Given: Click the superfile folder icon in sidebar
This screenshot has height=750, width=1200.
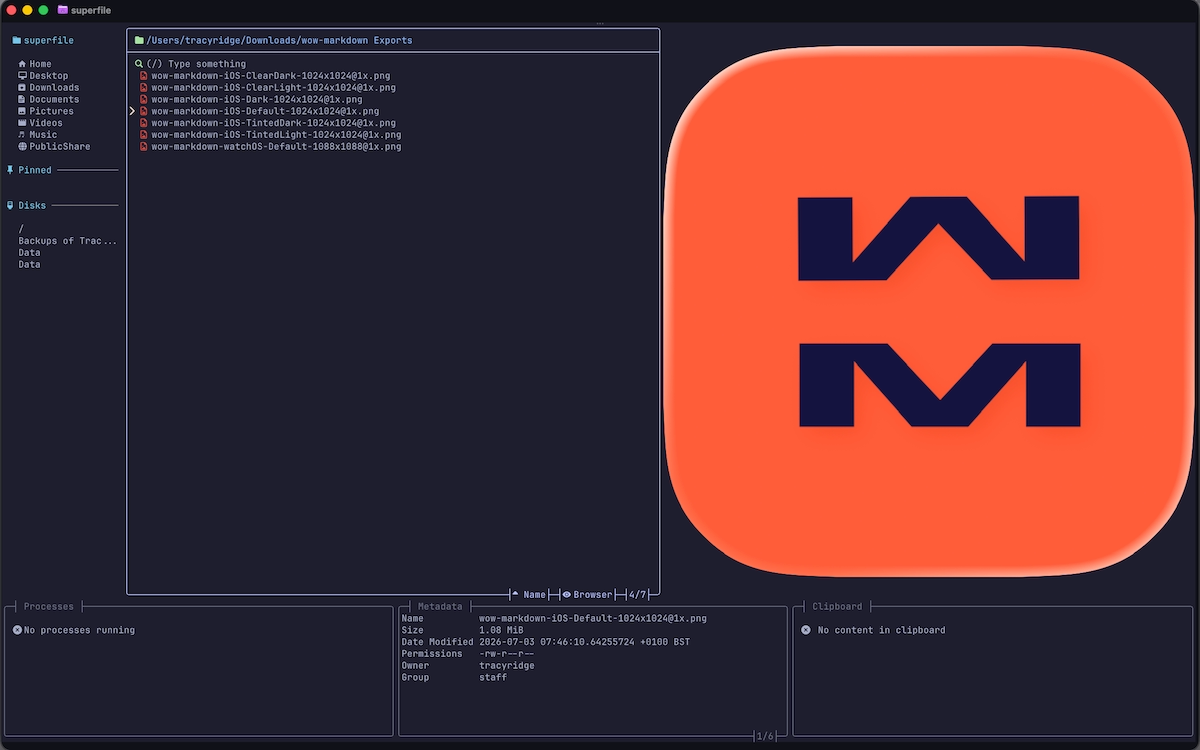Looking at the screenshot, I should pos(16,41).
